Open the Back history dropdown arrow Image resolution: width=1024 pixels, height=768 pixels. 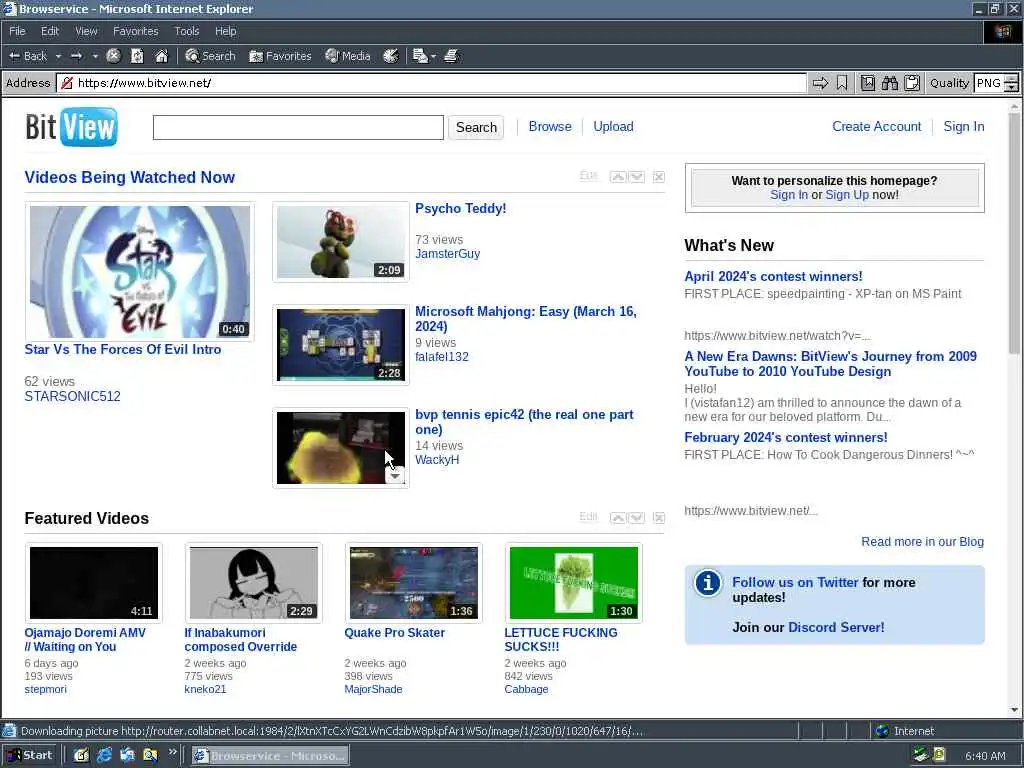pos(58,56)
